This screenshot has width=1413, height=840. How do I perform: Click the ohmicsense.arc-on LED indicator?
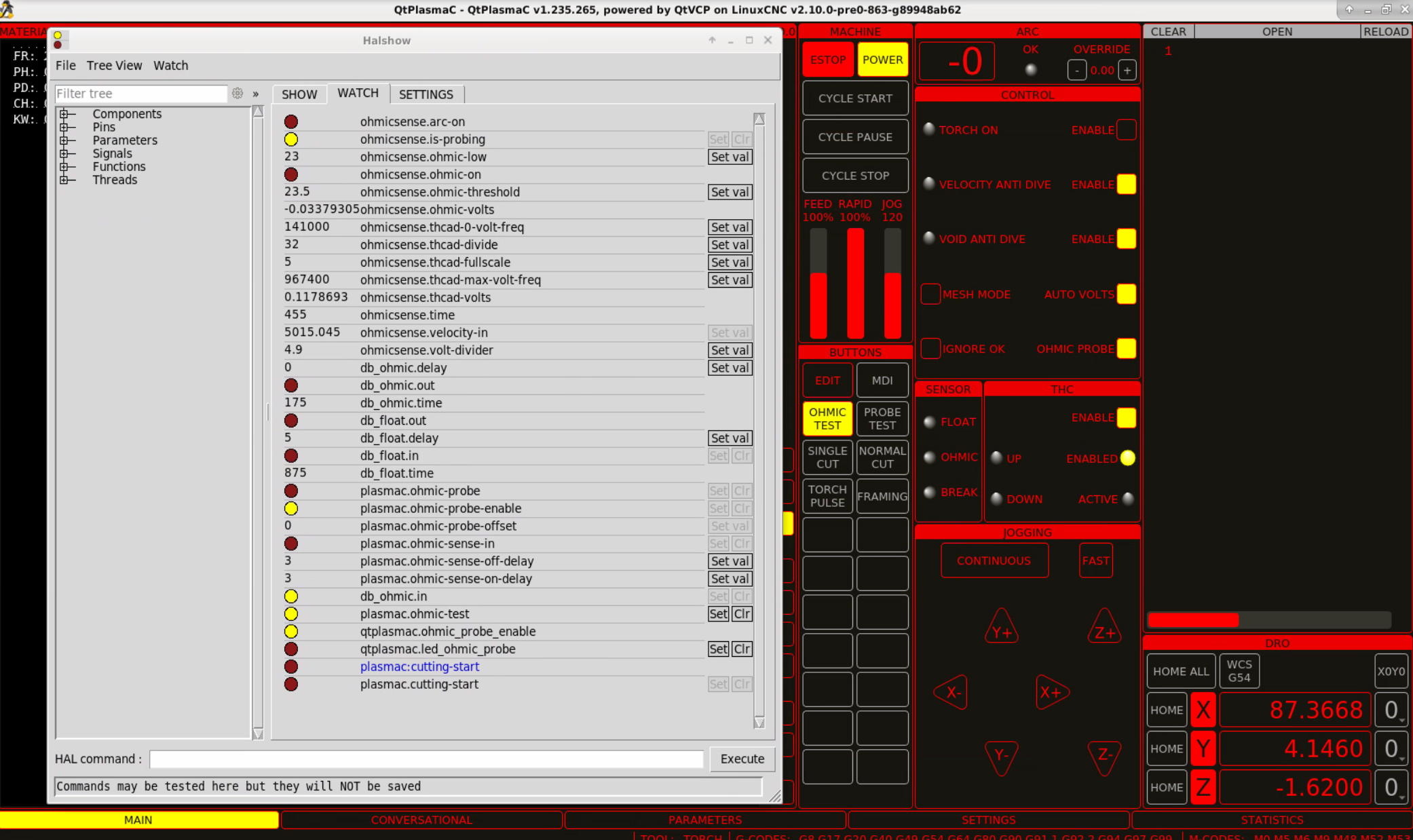click(x=291, y=122)
